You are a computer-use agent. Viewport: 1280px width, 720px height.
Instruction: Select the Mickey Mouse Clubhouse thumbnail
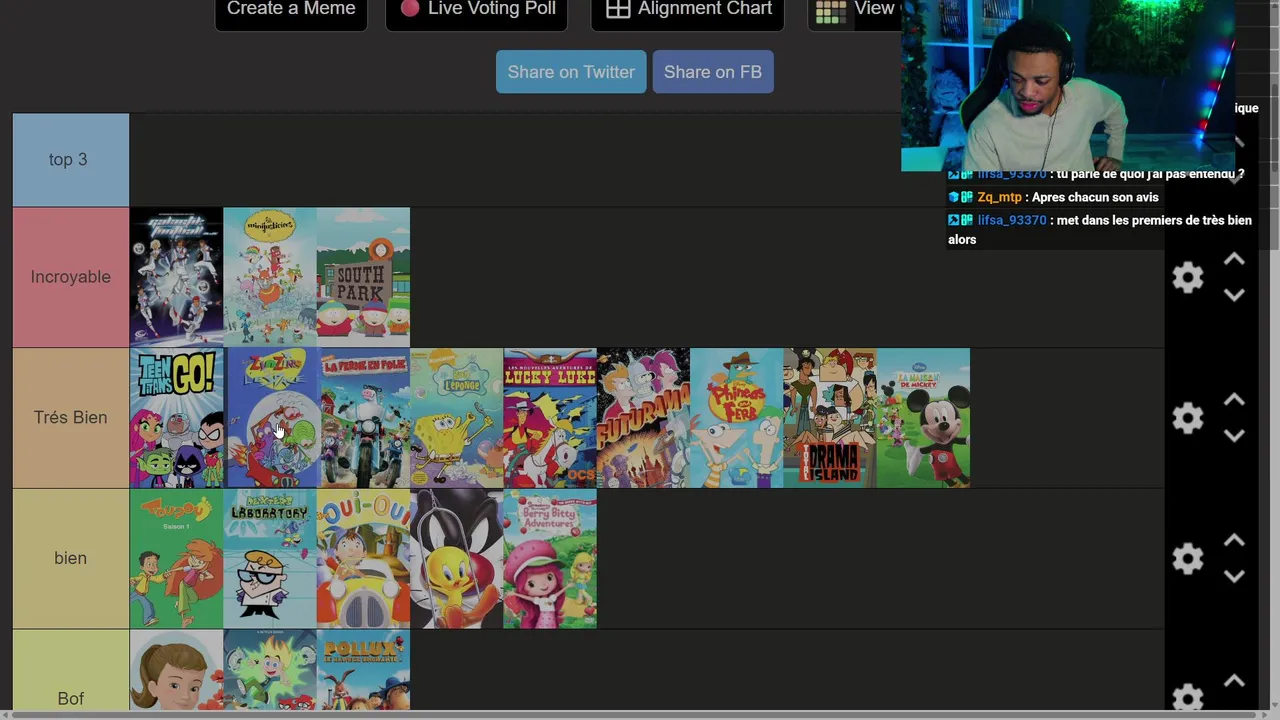point(923,418)
